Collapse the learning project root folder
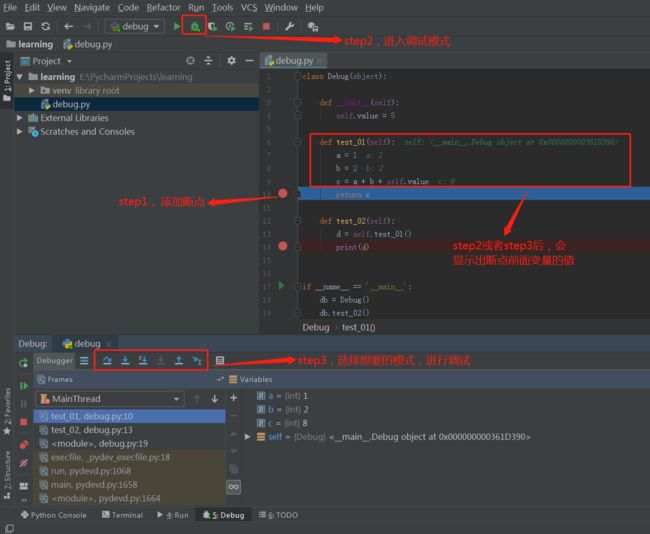 19,77
